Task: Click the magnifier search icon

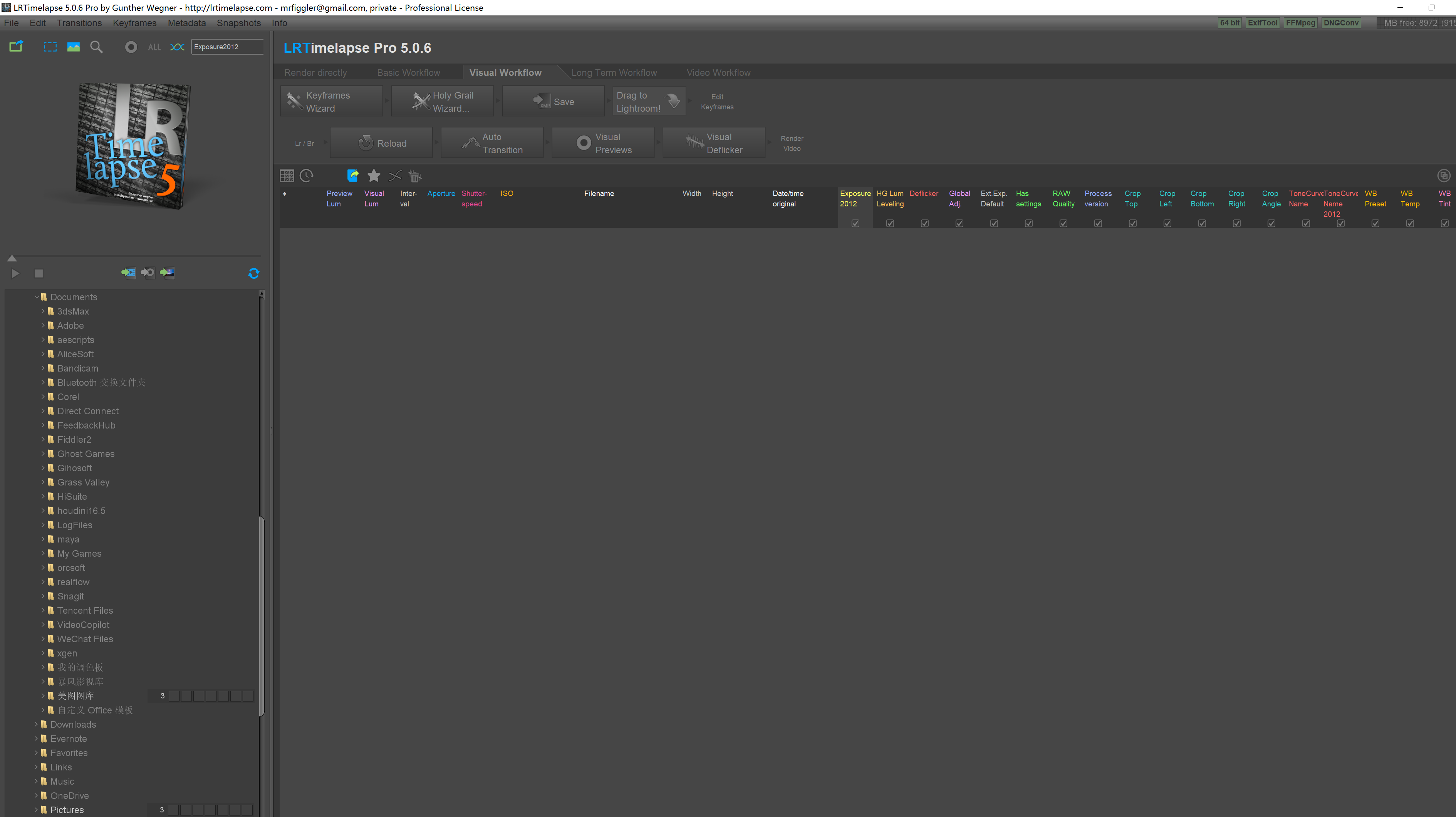Action: [x=97, y=47]
